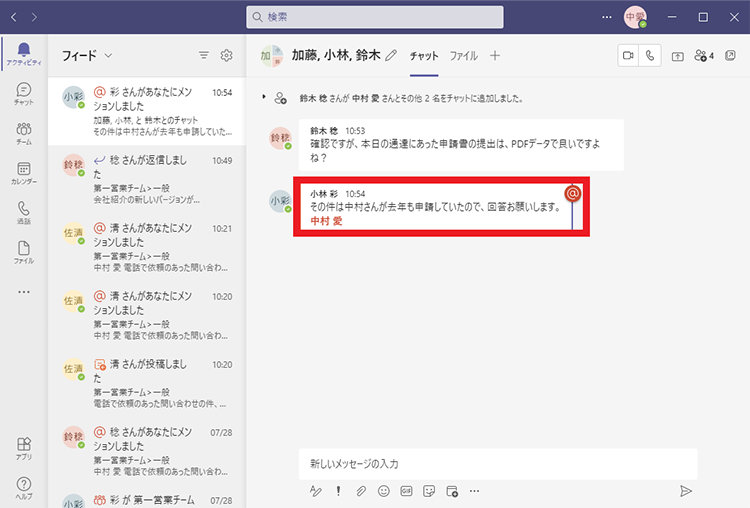Screen dimensions: 750x508
Task: Open the sticker picker
Action: [429, 491]
